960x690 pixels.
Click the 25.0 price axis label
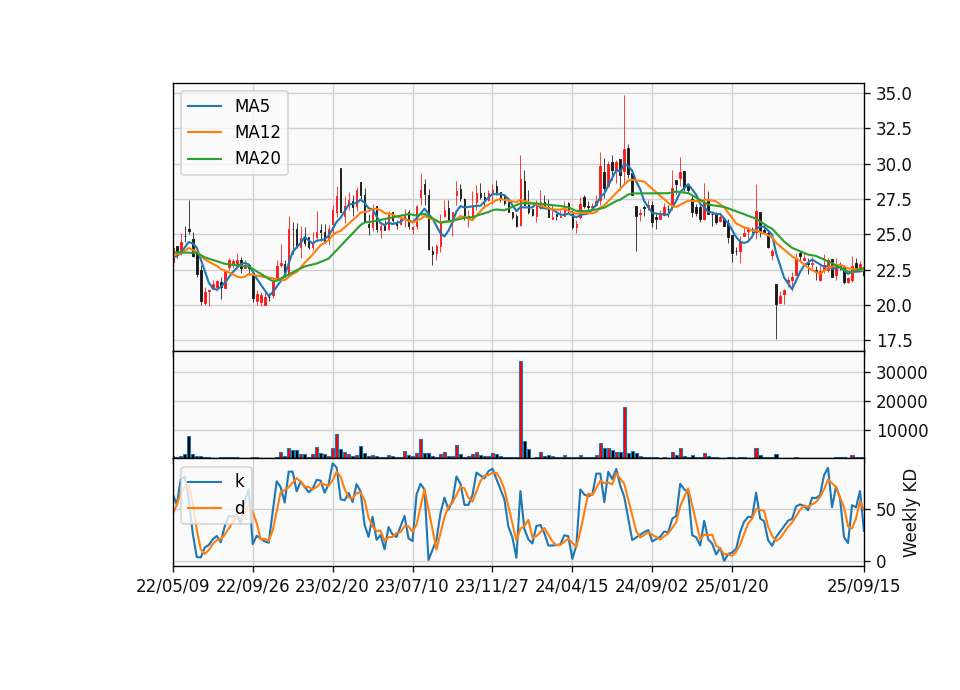[894, 235]
